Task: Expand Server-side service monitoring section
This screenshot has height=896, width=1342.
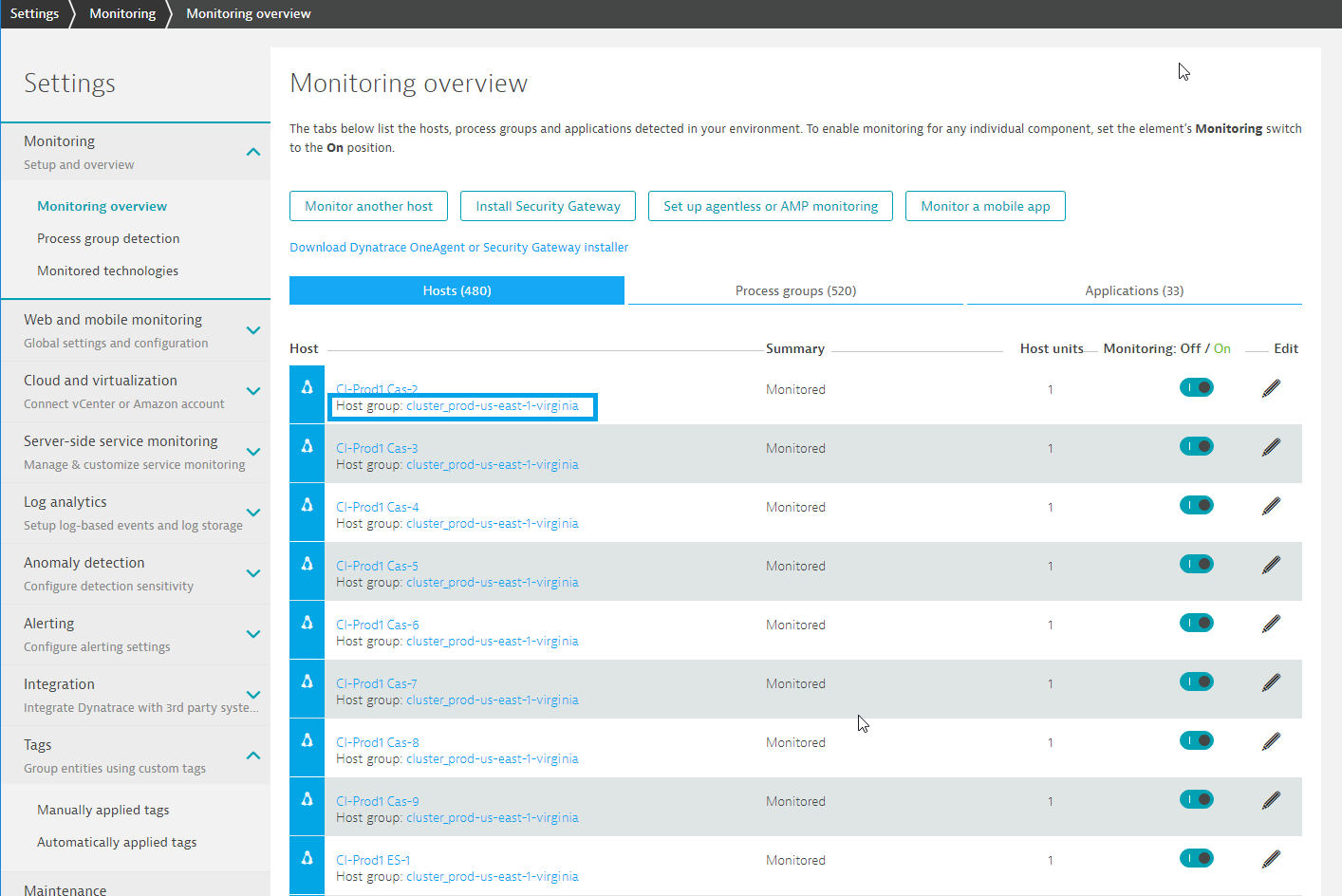Action: click(x=253, y=452)
